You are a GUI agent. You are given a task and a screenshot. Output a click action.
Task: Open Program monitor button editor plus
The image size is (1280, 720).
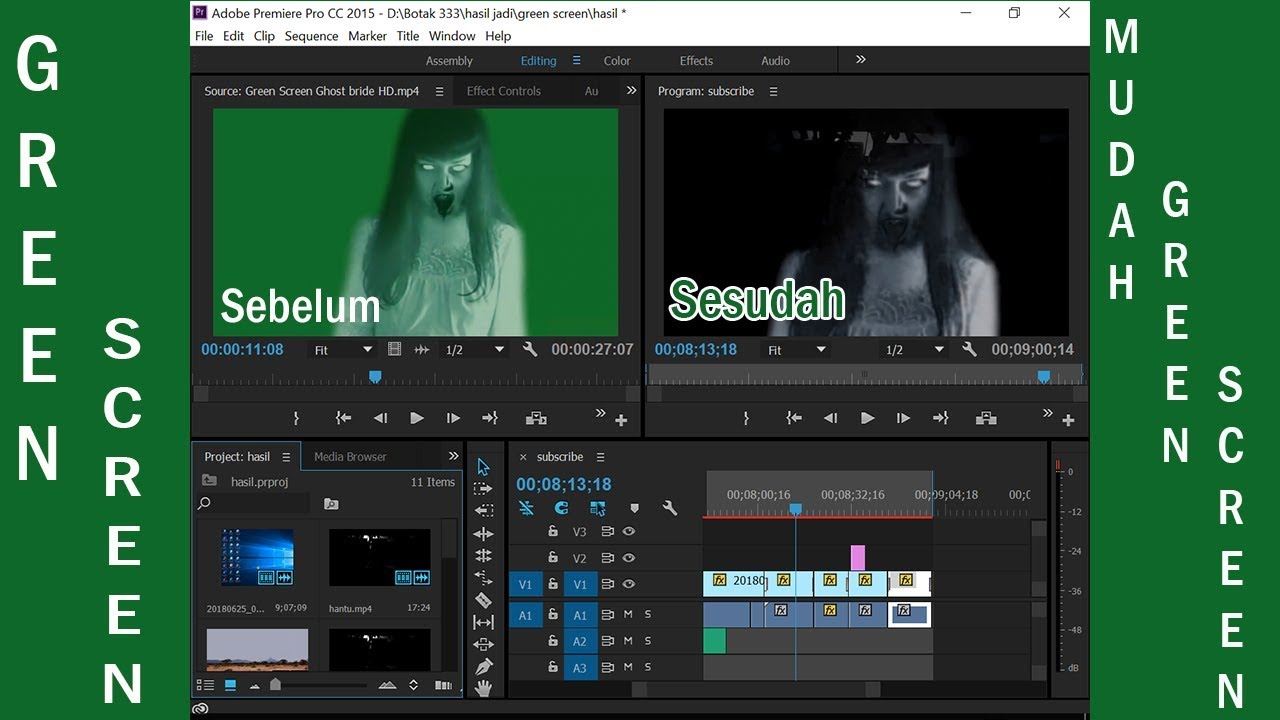[1068, 421]
